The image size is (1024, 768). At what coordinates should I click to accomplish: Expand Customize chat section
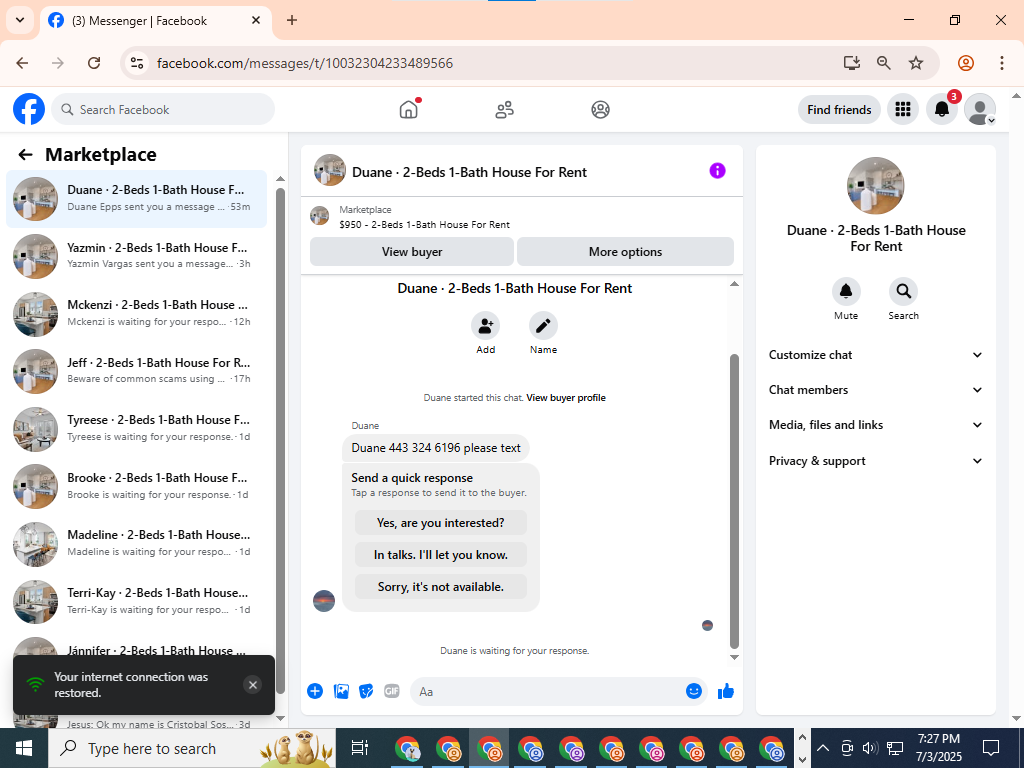click(x=876, y=355)
